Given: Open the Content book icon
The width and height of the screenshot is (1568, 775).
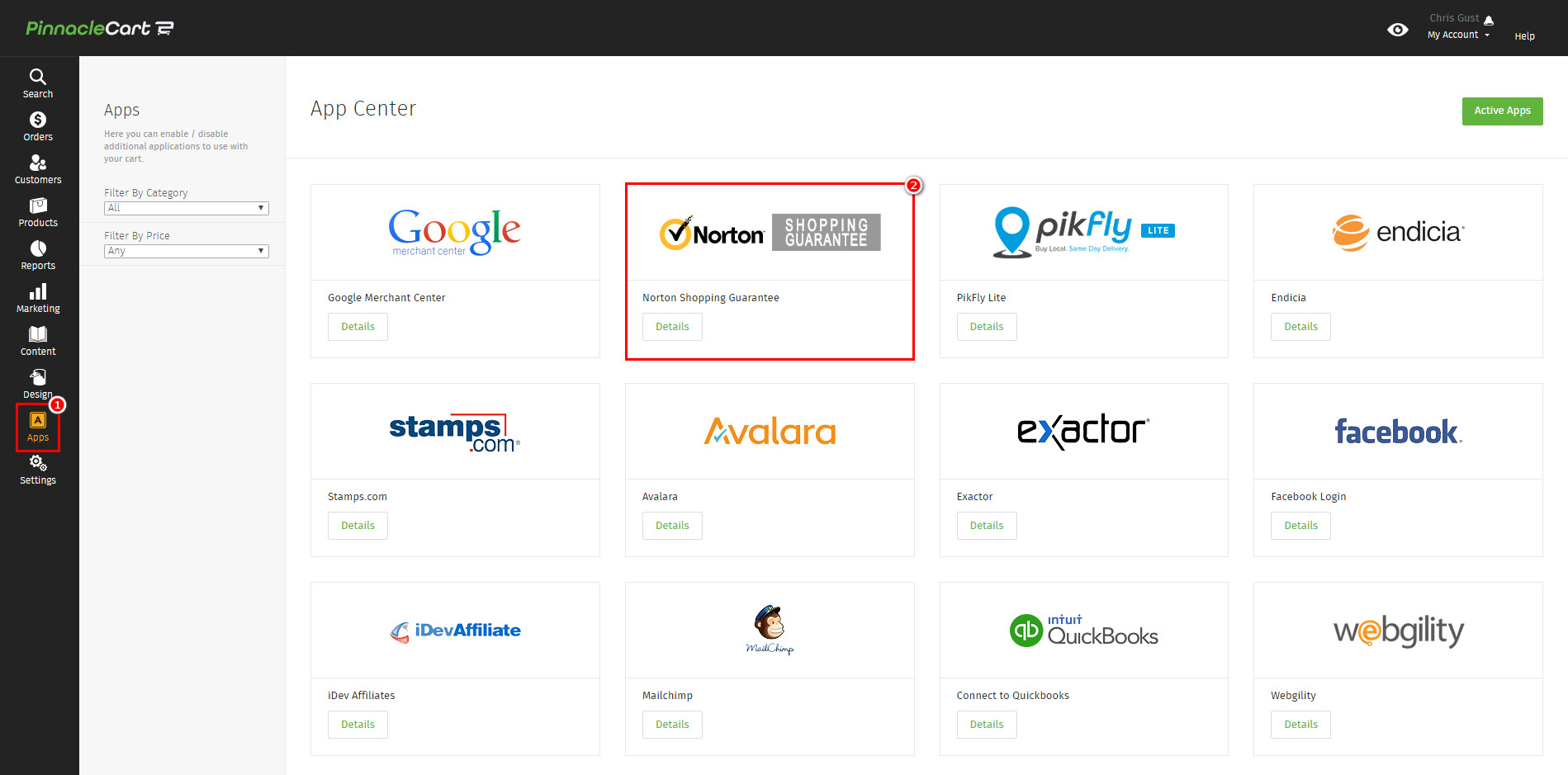Looking at the screenshot, I should pyautogui.click(x=38, y=334).
